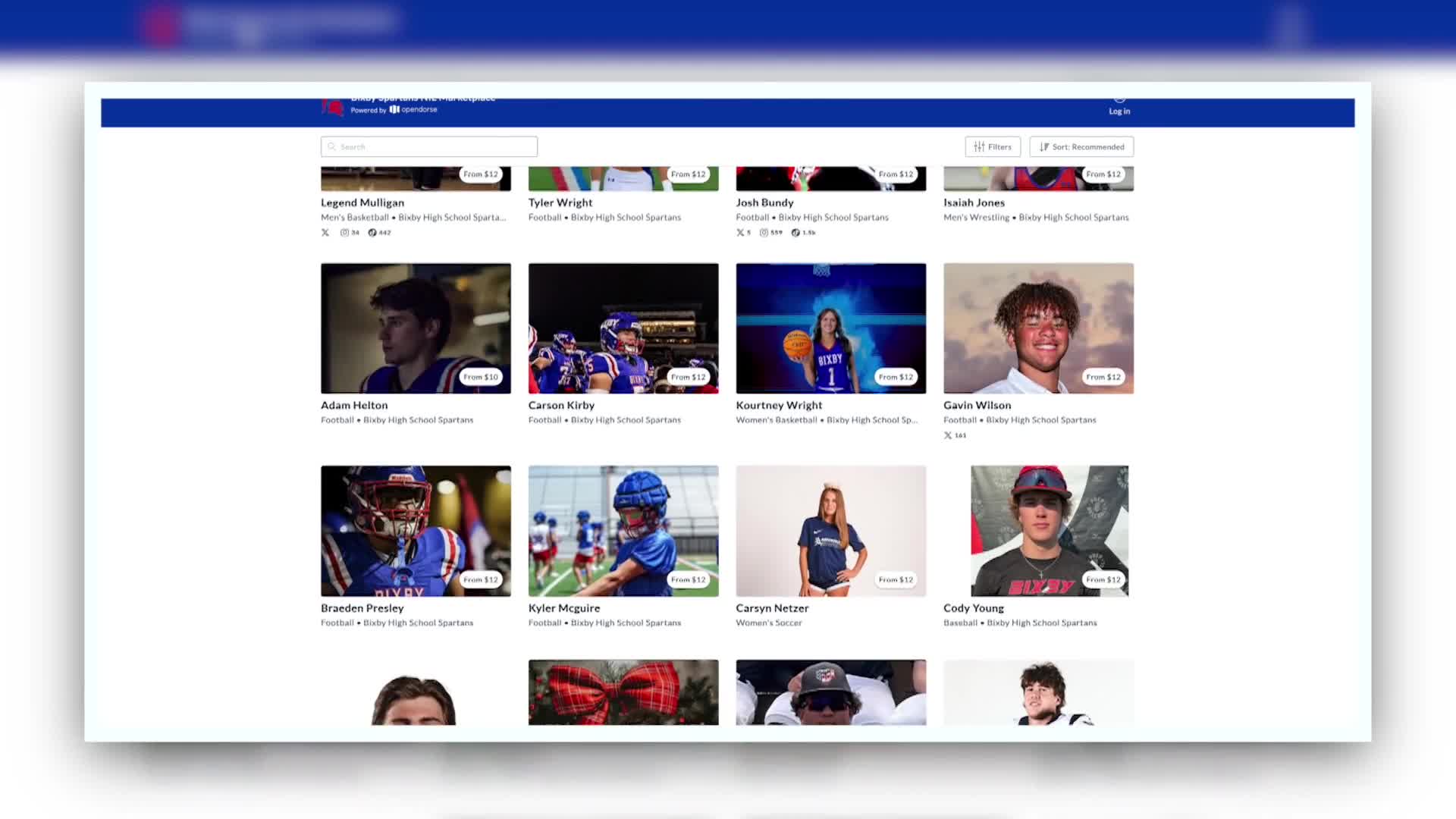Open Adam Helton's profile photo
Screen dimensions: 1456x819
(x=416, y=328)
